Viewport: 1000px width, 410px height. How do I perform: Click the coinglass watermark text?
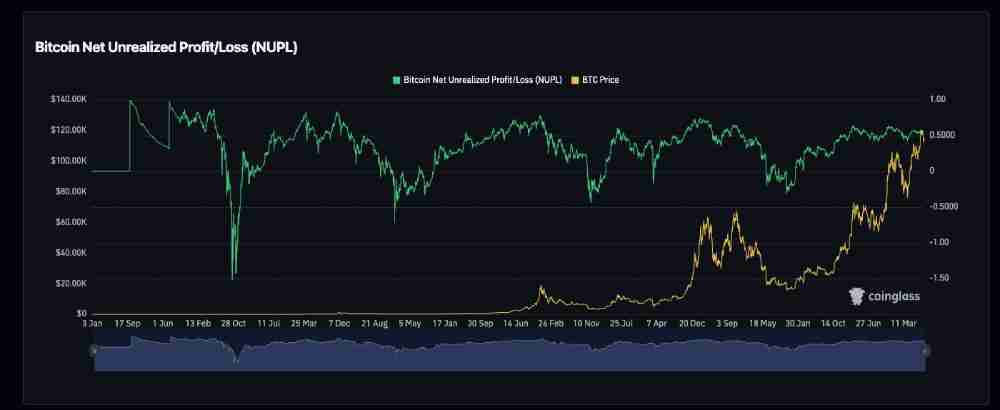tap(894, 296)
